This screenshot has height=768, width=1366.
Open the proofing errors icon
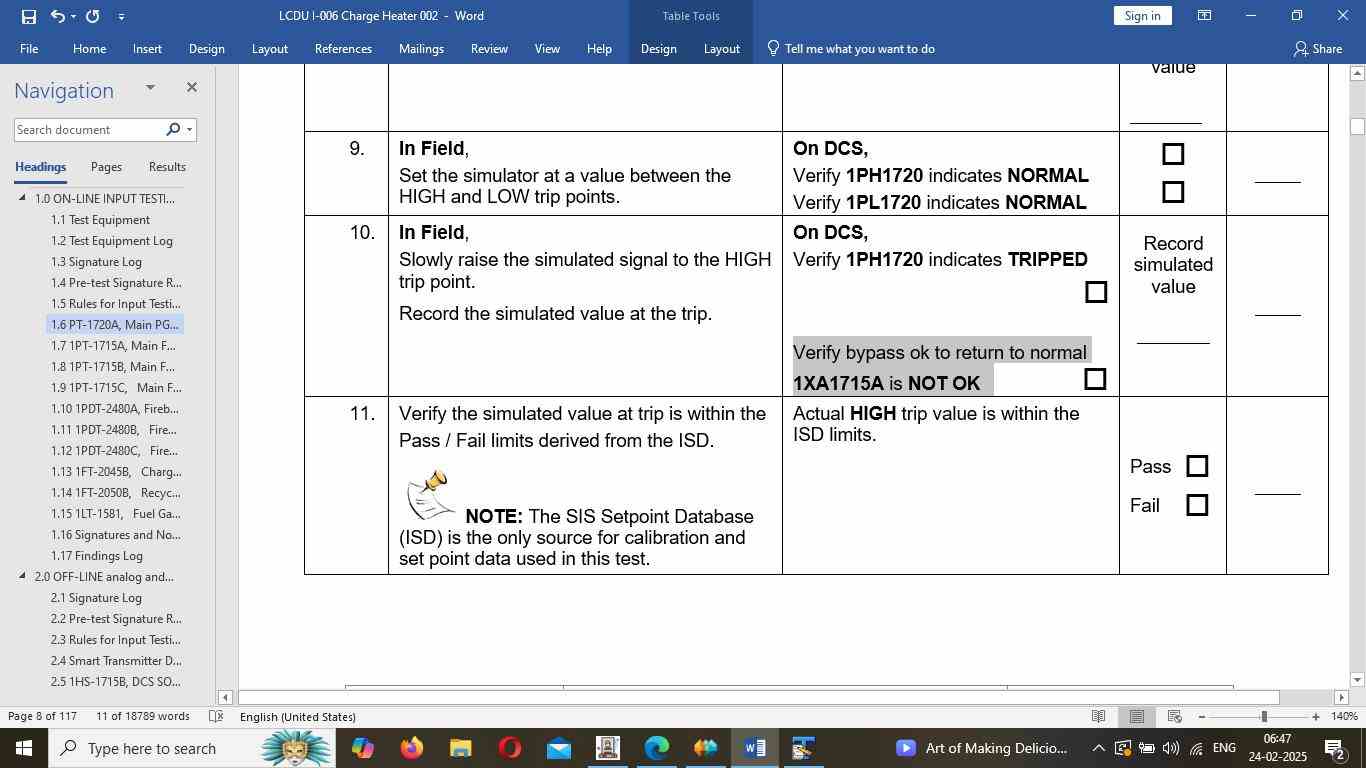(216, 716)
